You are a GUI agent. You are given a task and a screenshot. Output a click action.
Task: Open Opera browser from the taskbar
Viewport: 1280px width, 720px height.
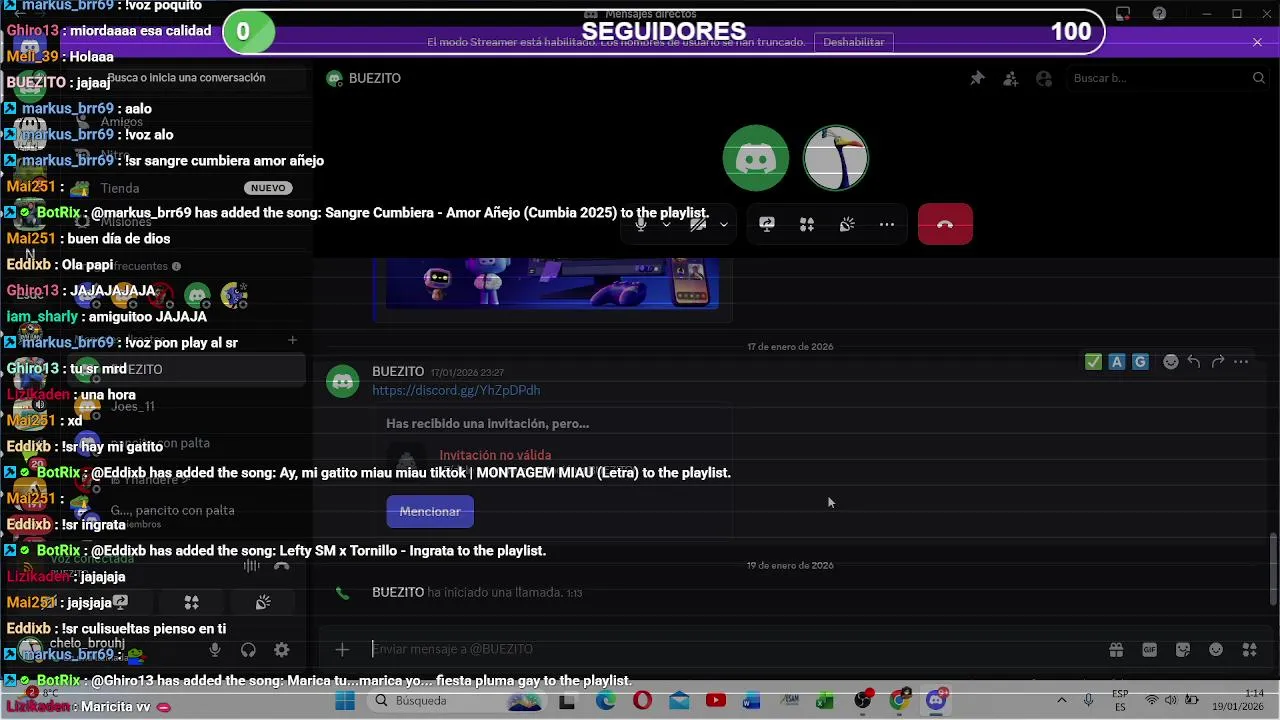coord(642,701)
